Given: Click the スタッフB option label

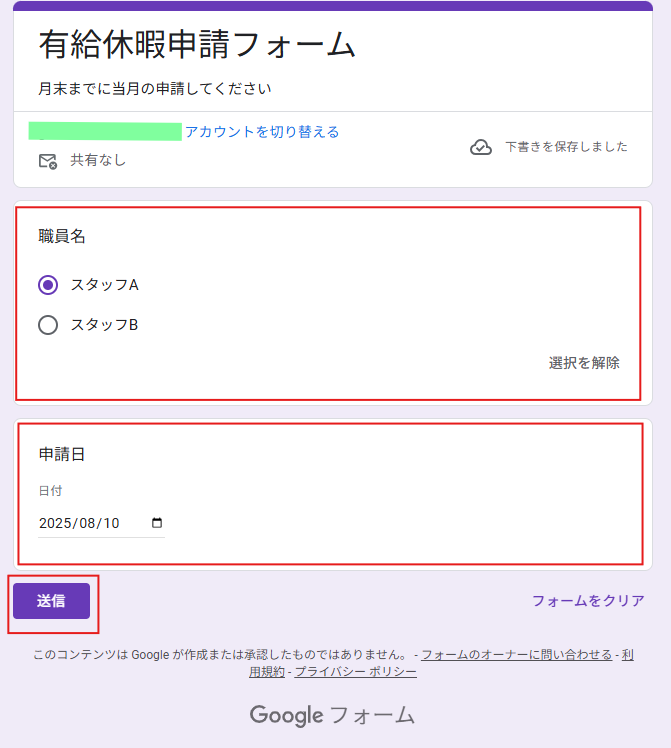Looking at the screenshot, I should (104, 325).
